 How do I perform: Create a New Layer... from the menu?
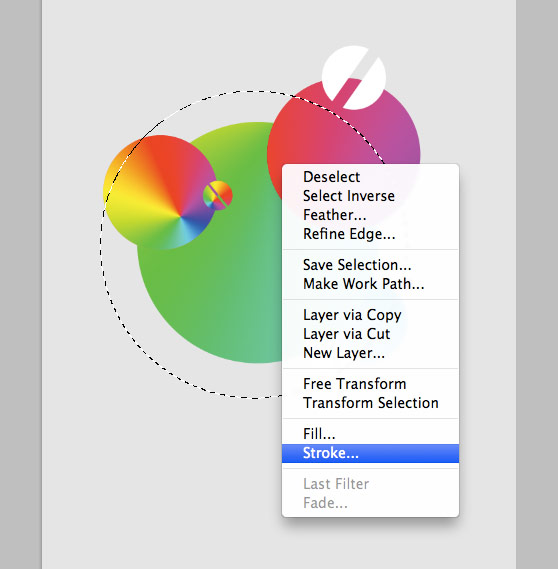tap(370, 353)
